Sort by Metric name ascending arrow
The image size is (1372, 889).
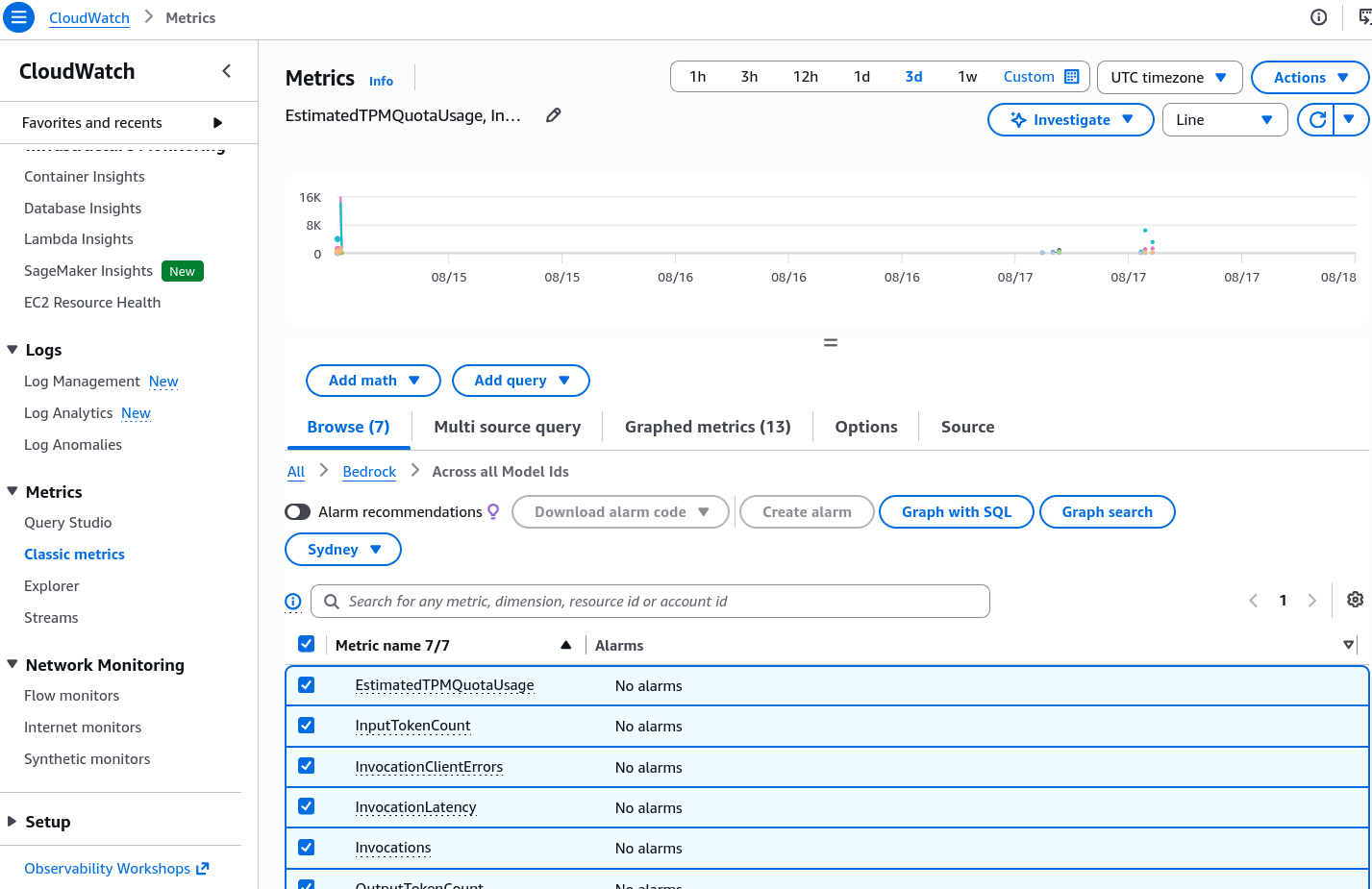(x=566, y=646)
